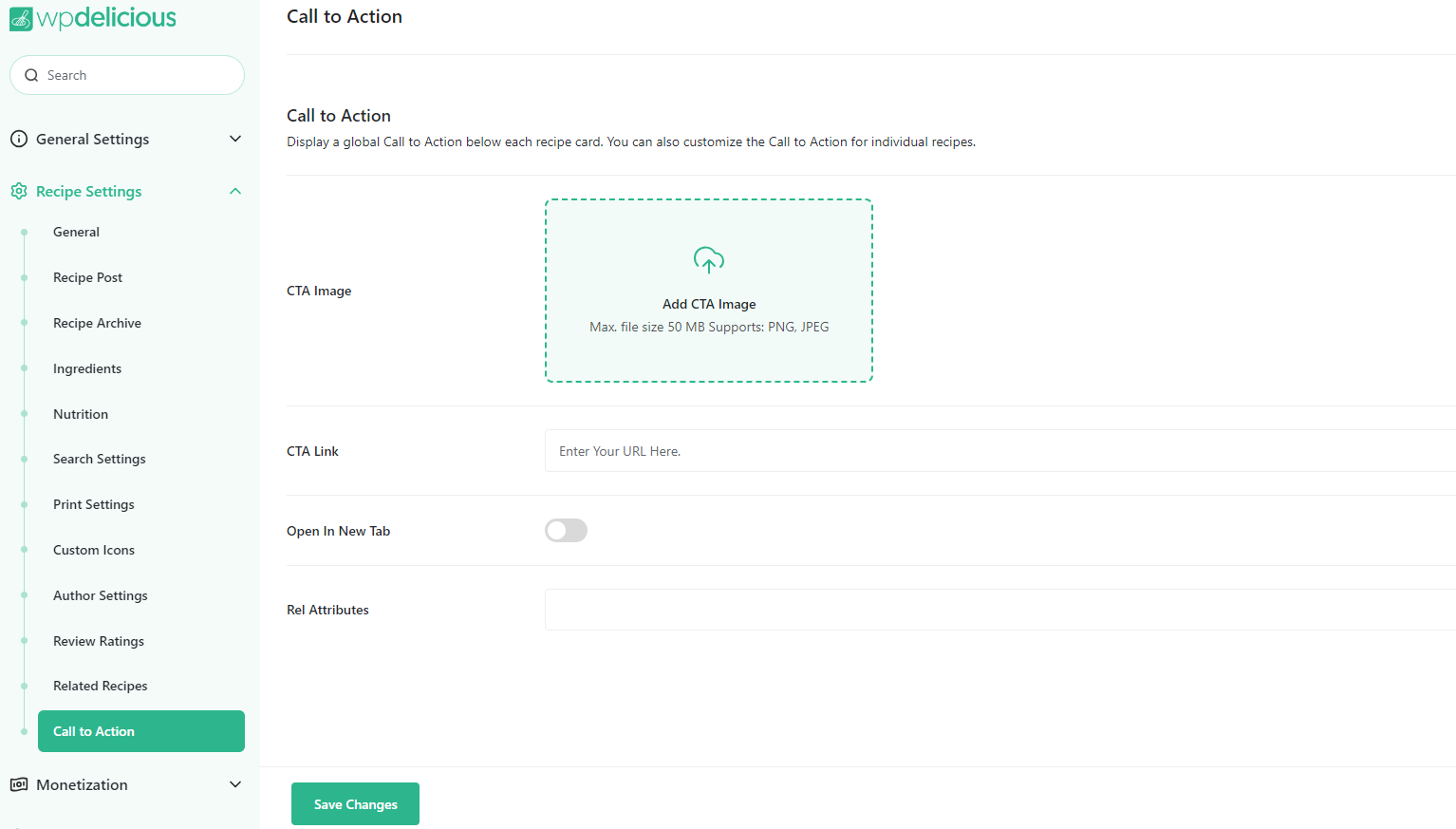Click the search magnifier icon
Viewport: 1456px width, 829px height.
[x=31, y=75]
